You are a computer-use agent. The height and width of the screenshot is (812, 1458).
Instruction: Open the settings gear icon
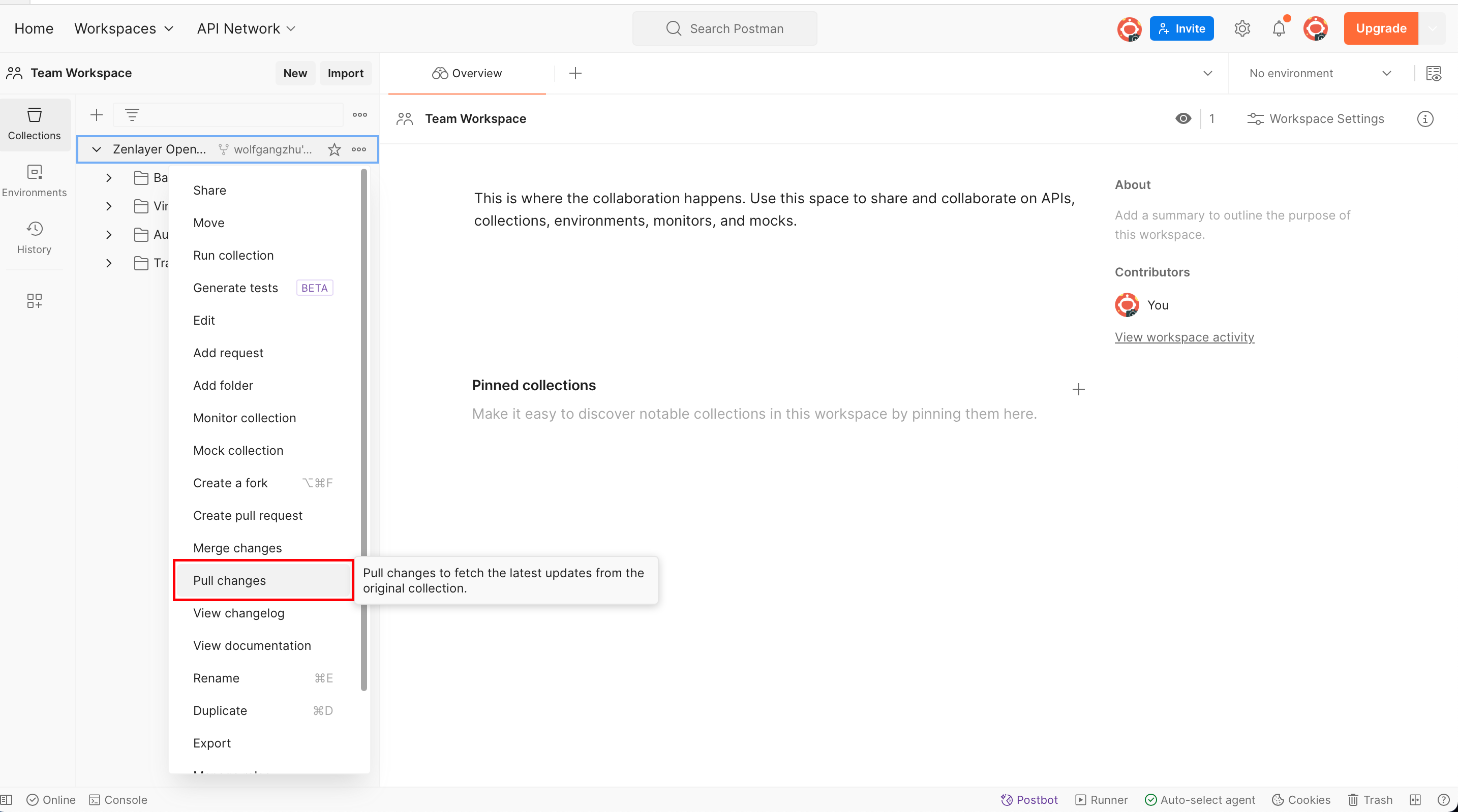tap(1242, 28)
